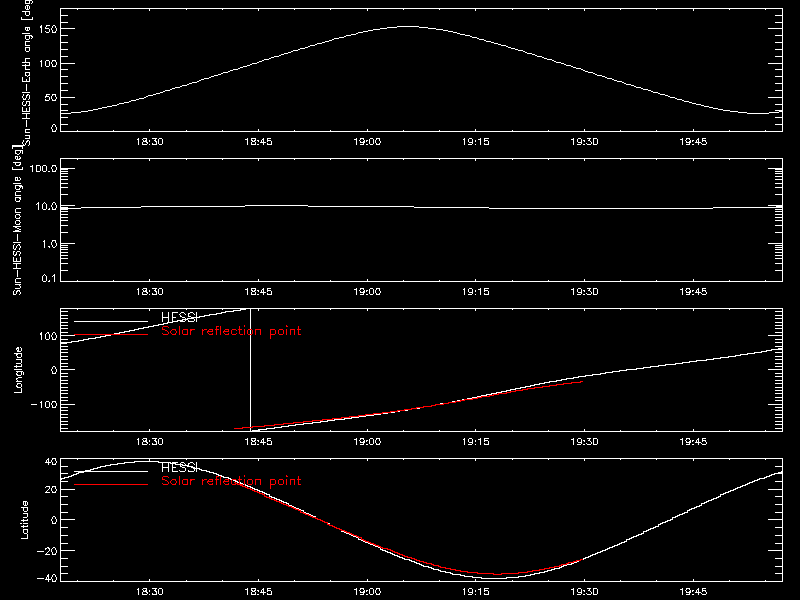Click the HESSI legend entry in Latitude plot

[x=179, y=467]
